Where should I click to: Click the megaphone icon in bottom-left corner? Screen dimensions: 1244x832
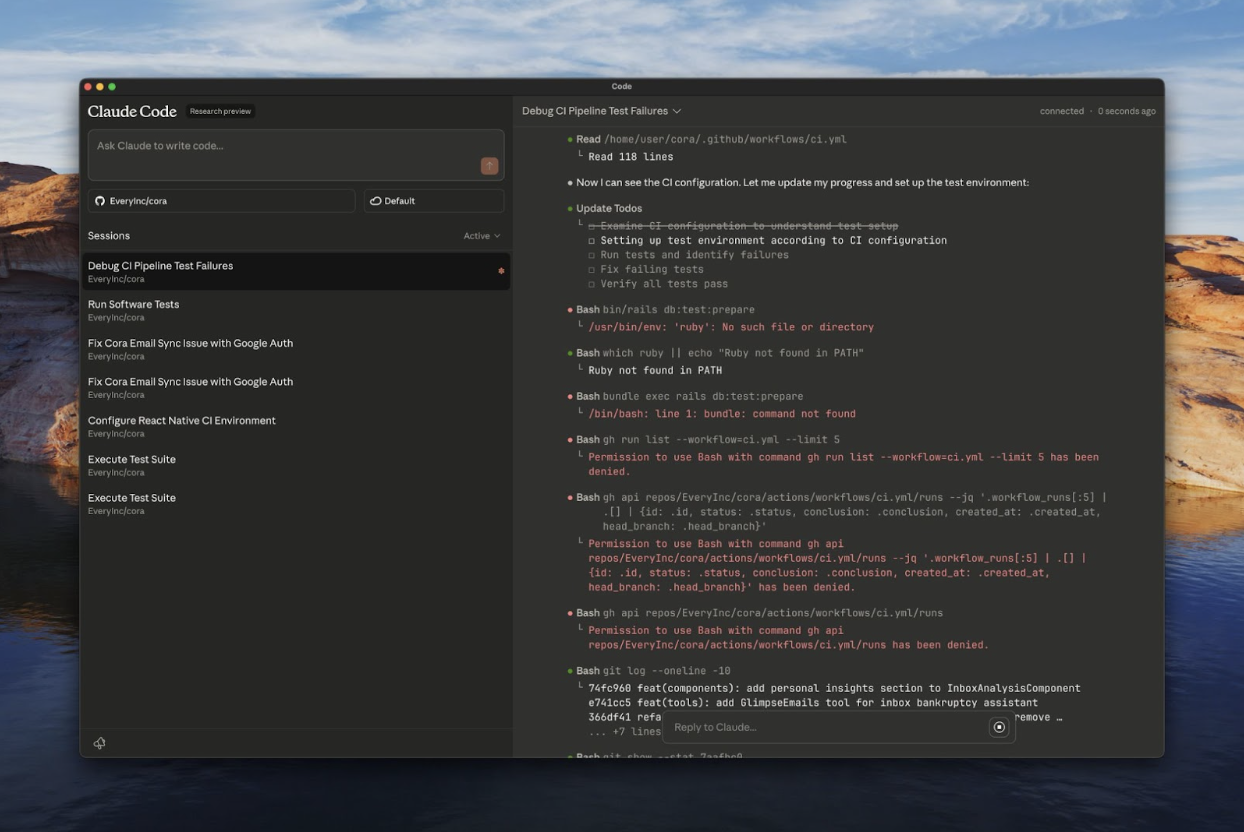click(100, 743)
